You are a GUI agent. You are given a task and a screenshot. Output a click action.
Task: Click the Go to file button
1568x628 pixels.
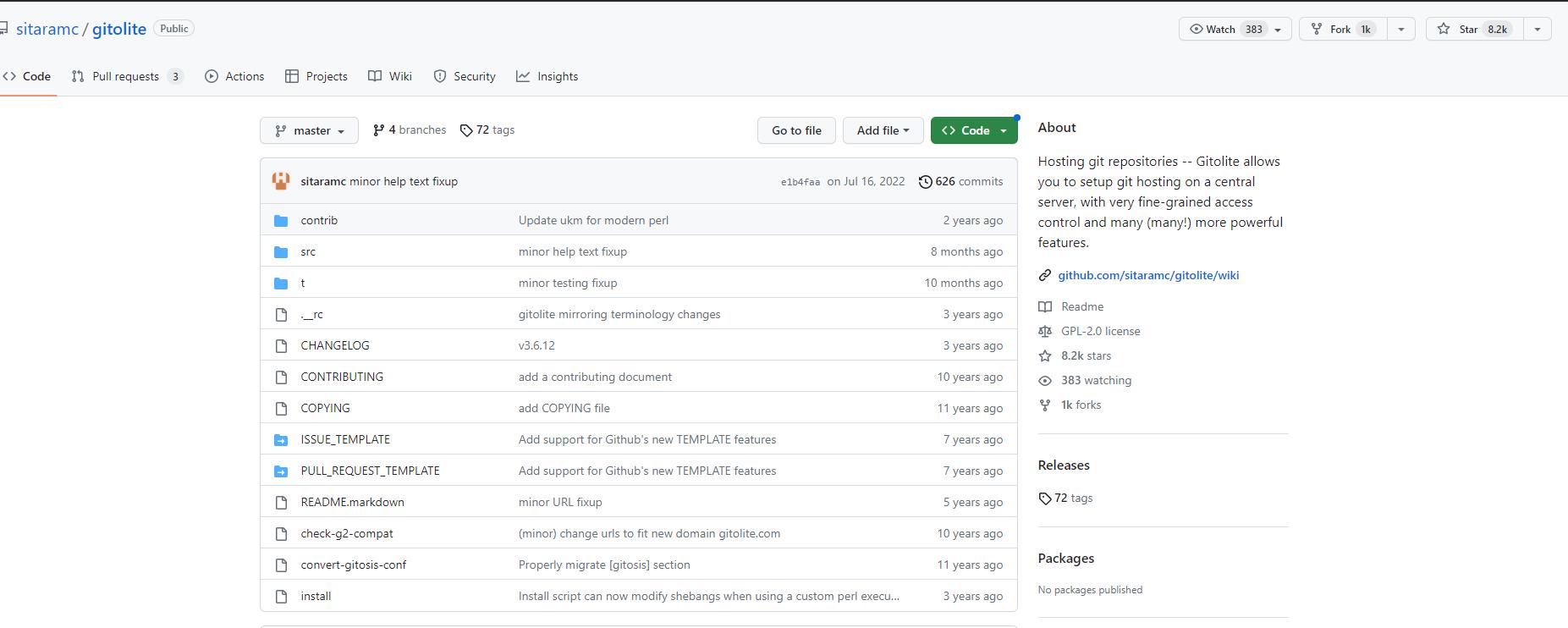[x=796, y=130]
